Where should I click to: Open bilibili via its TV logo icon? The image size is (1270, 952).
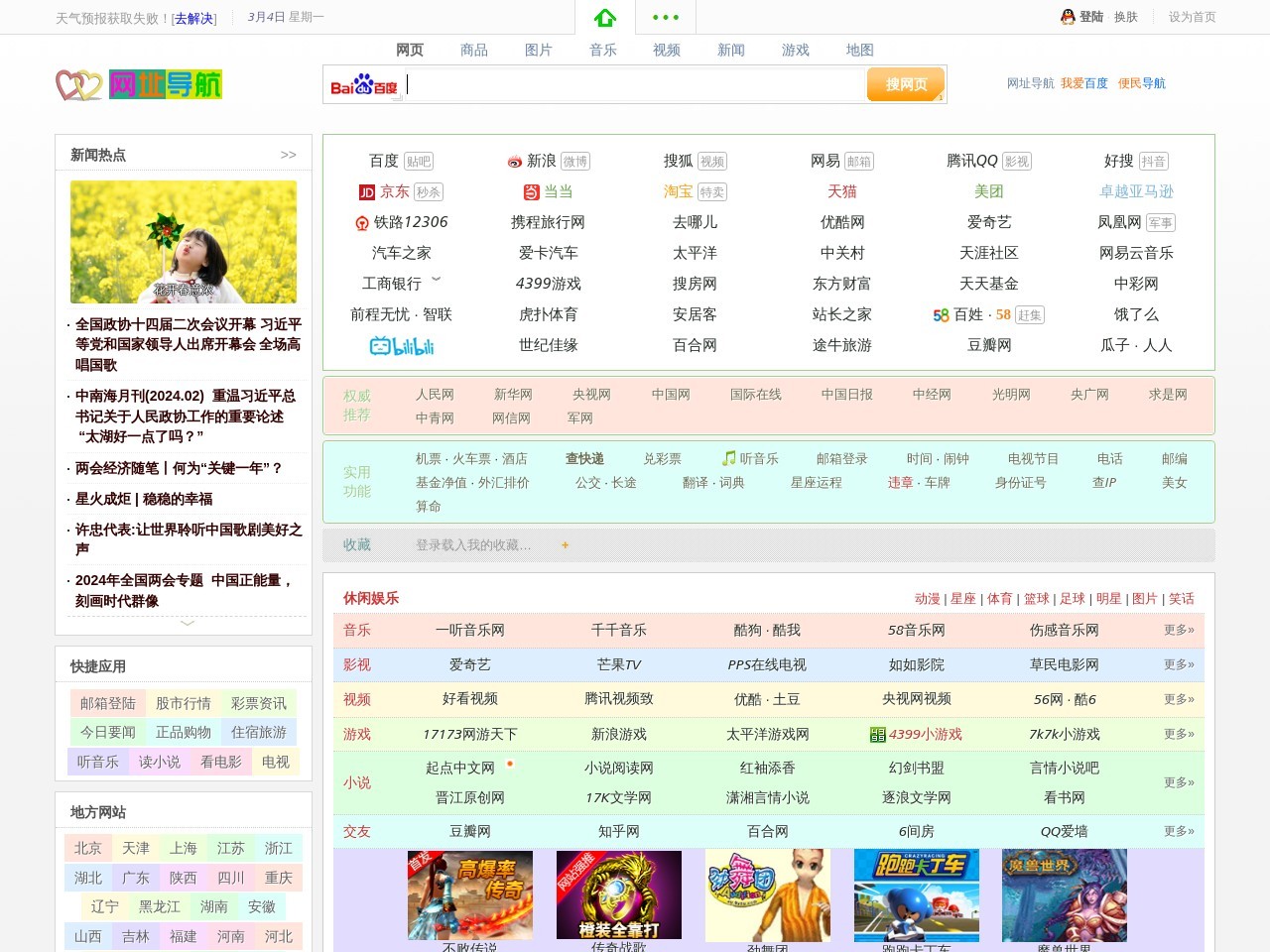378,344
